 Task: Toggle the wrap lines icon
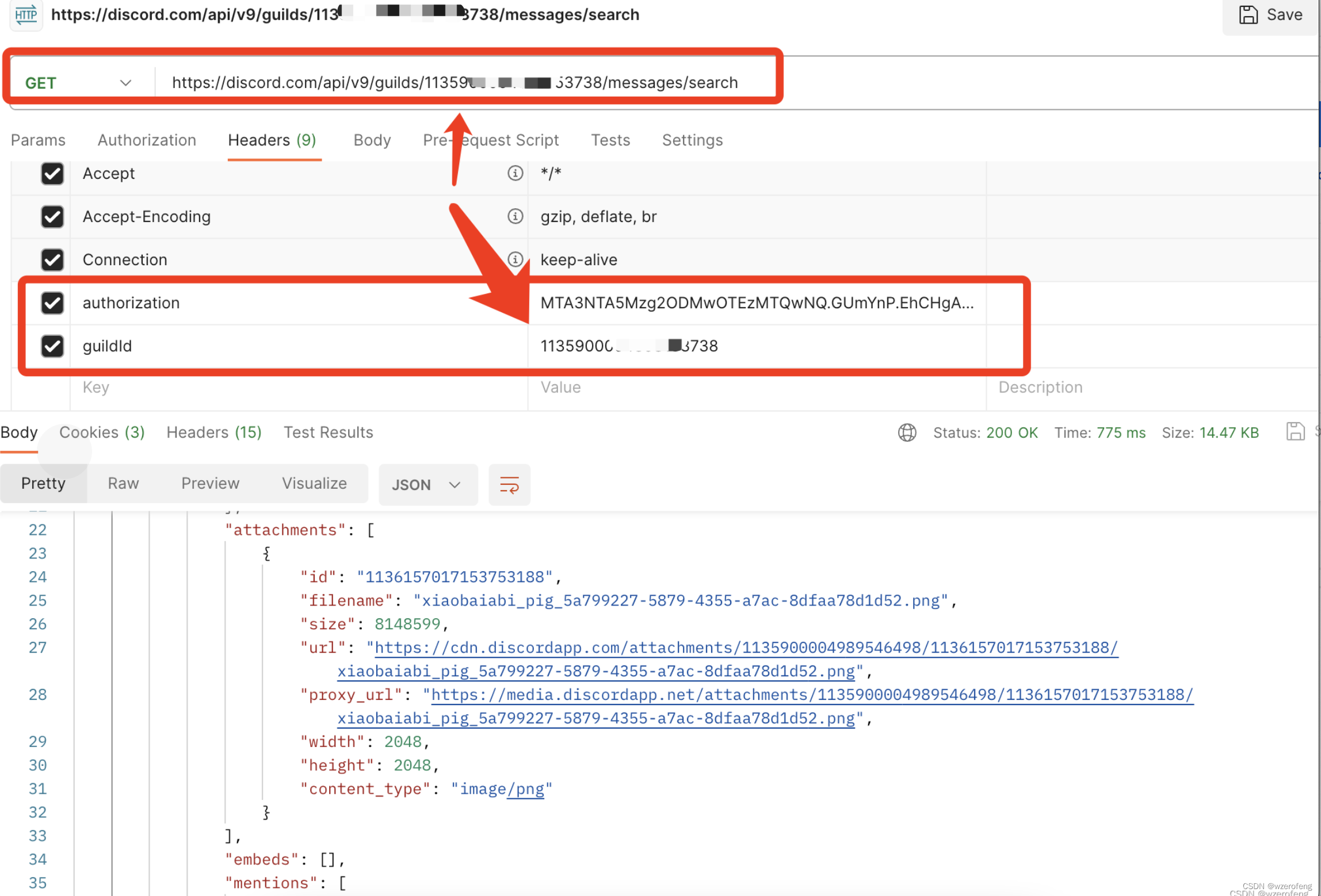coord(509,485)
